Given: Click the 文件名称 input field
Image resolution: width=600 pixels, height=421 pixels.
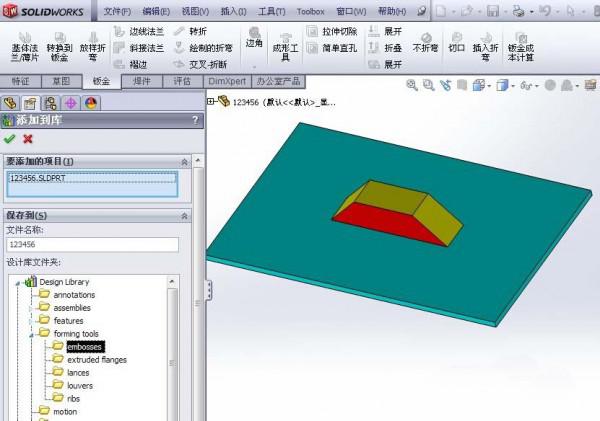Looking at the screenshot, I should [x=92, y=245].
